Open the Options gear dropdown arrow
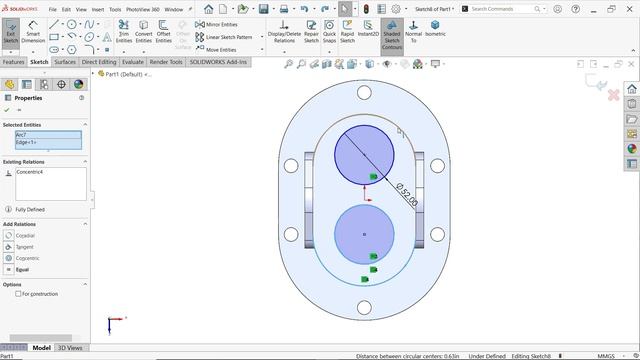640x360 pixels. (x=406, y=9)
